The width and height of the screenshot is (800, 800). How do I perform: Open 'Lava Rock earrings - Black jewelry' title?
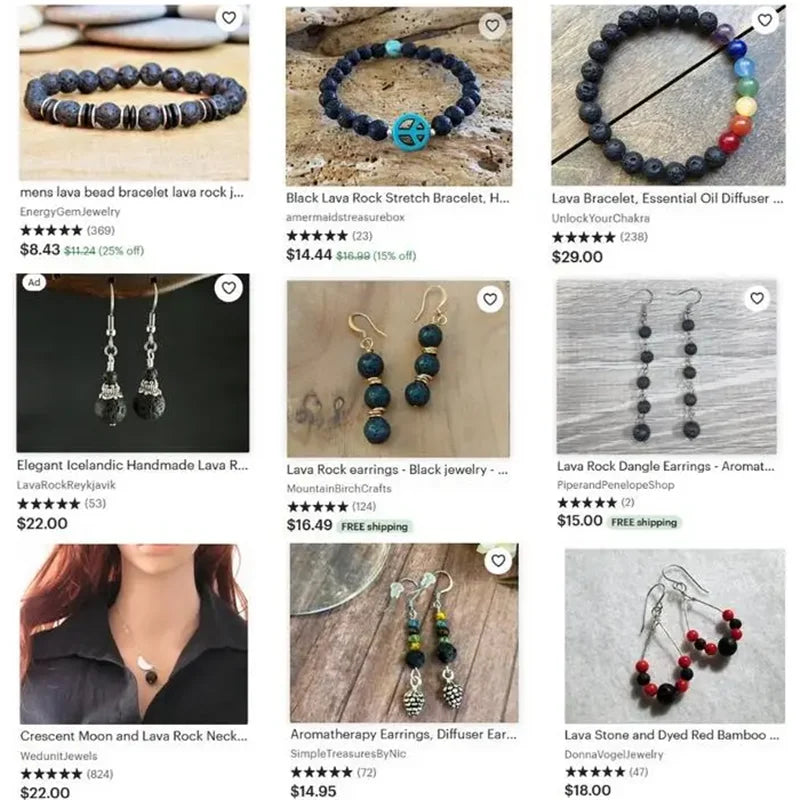click(397, 469)
